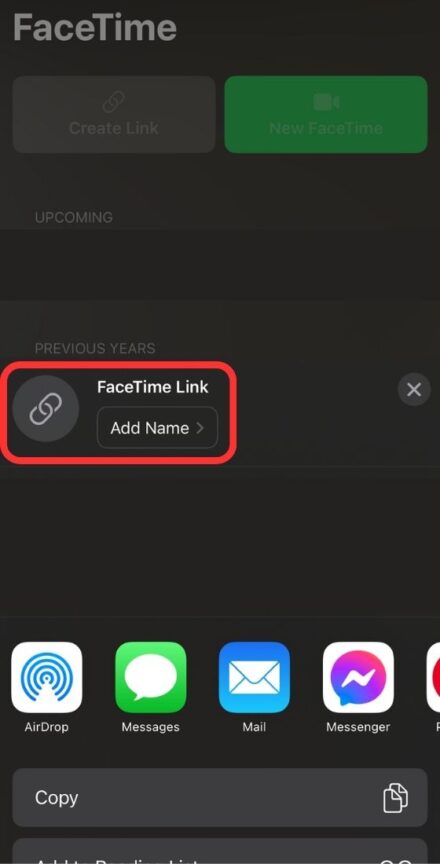This screenshot has width=440, height=864.
Task: Tap the video camera icon
Action: coord(326,102)
